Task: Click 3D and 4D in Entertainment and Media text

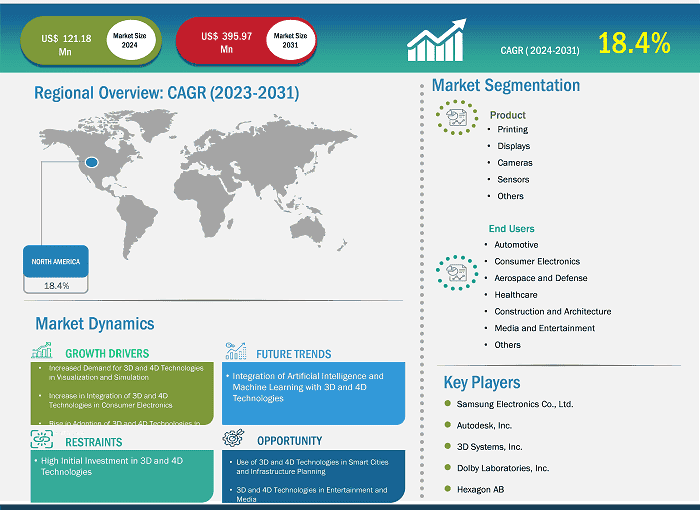Action: [312, 494]
